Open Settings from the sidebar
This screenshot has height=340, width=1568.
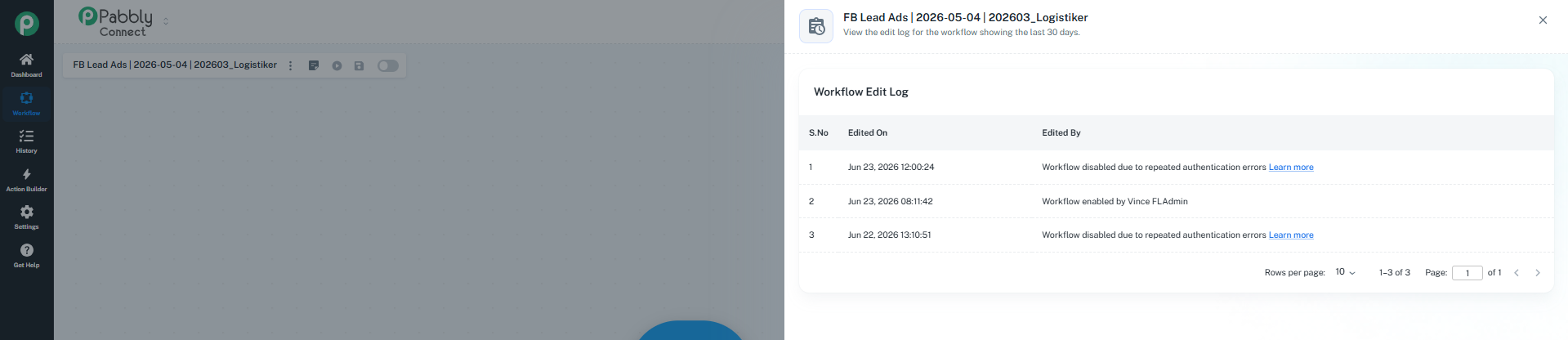26,217
